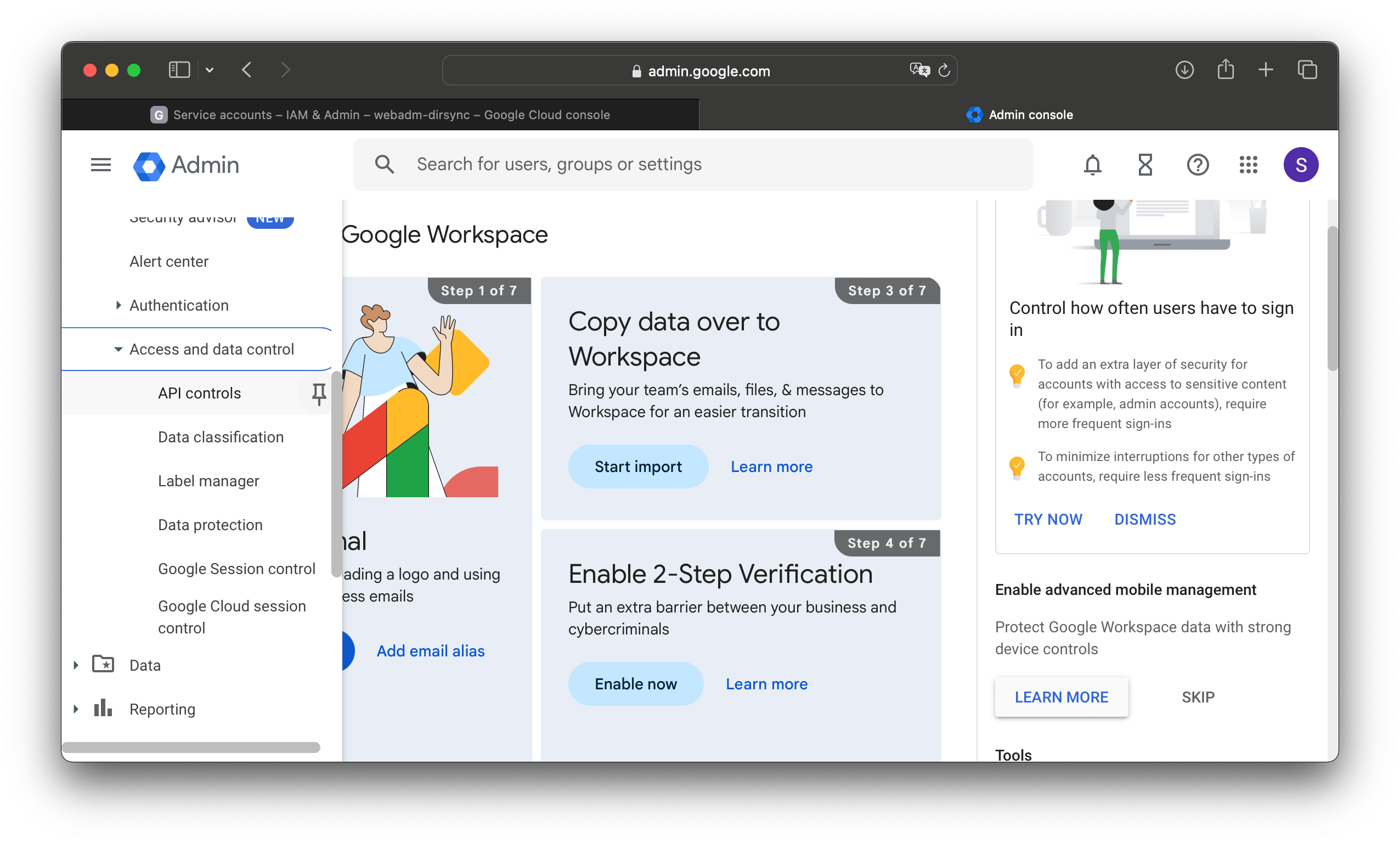
Task: Go forward in Safari
Action: click(286, 70)
